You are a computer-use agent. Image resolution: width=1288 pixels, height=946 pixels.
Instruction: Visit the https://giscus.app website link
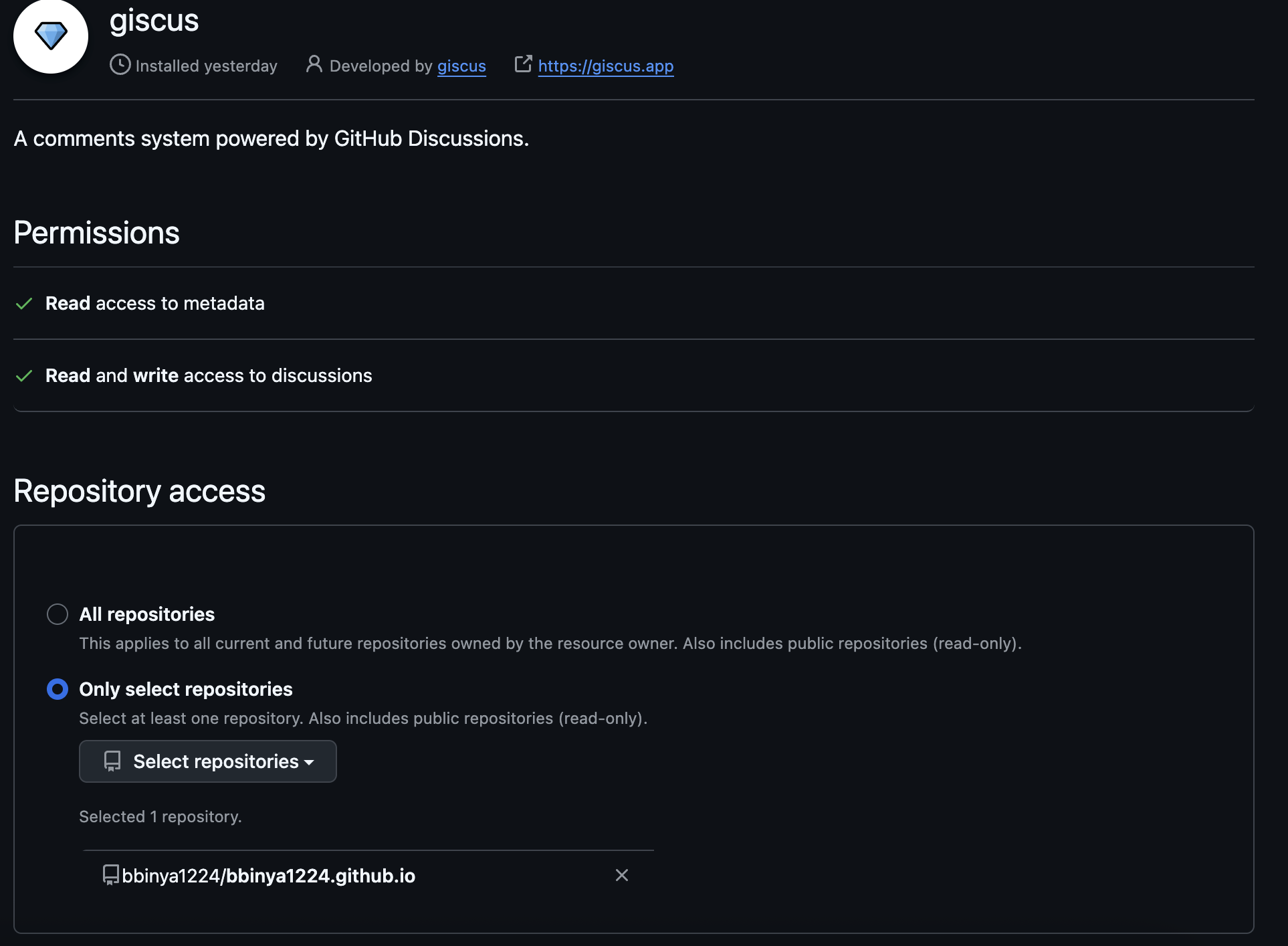[605, 66]
